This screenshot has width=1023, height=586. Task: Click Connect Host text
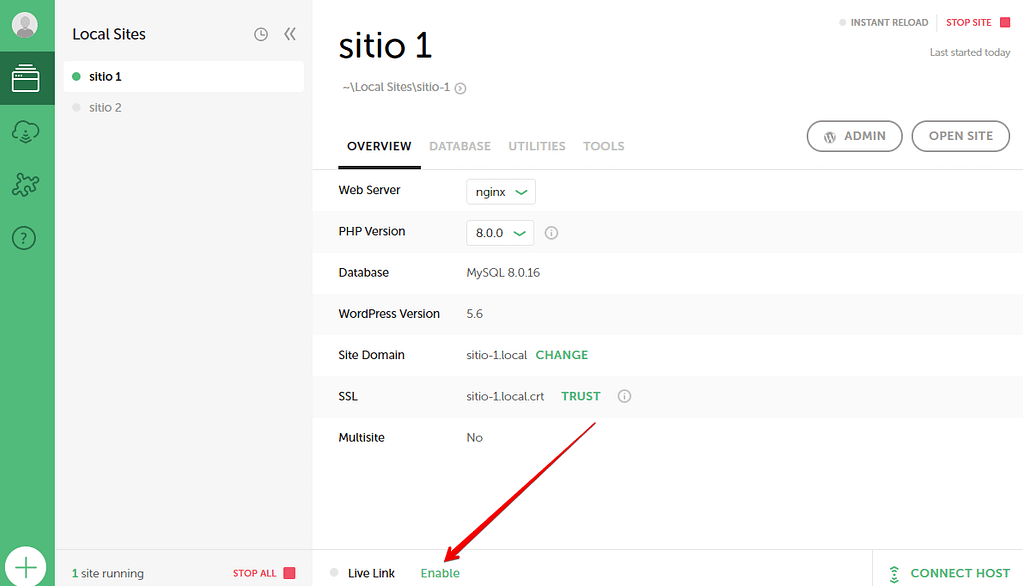tap(960, 573)
